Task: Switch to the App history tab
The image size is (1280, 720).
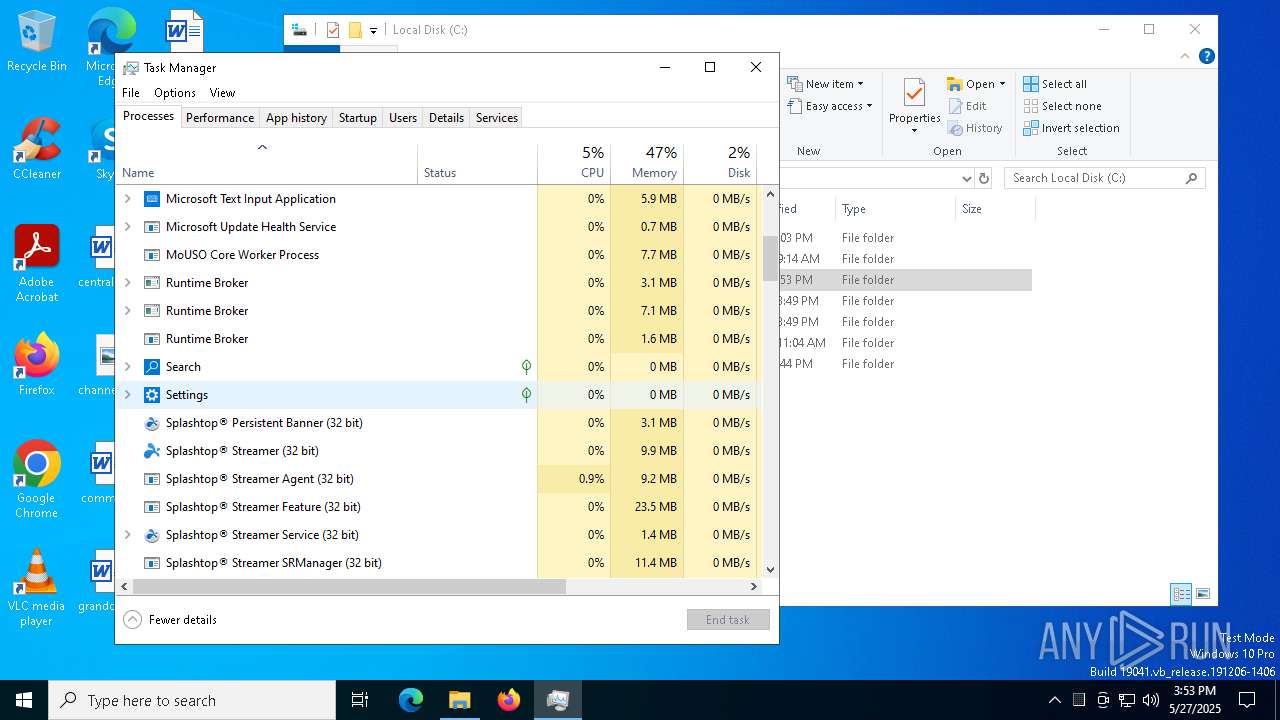Action: pos(296,118)
